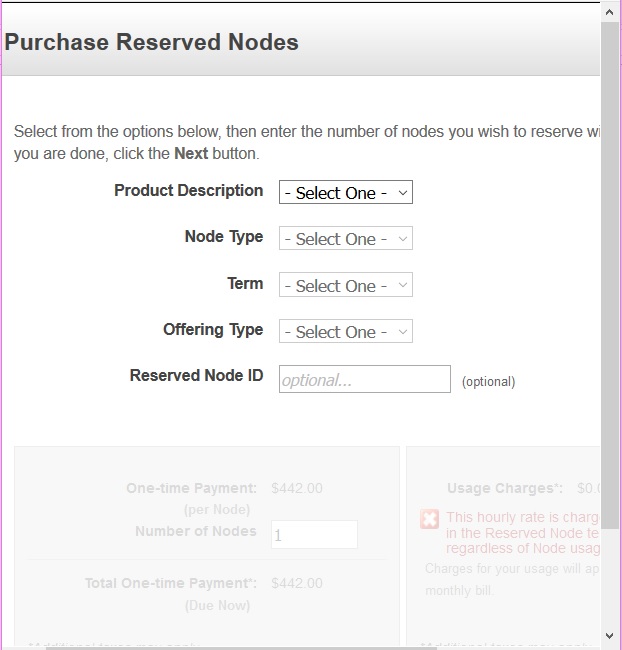Expand the Node Type select box
The image size is (622, 650).
pyautogui.click(x=345, y=239)
